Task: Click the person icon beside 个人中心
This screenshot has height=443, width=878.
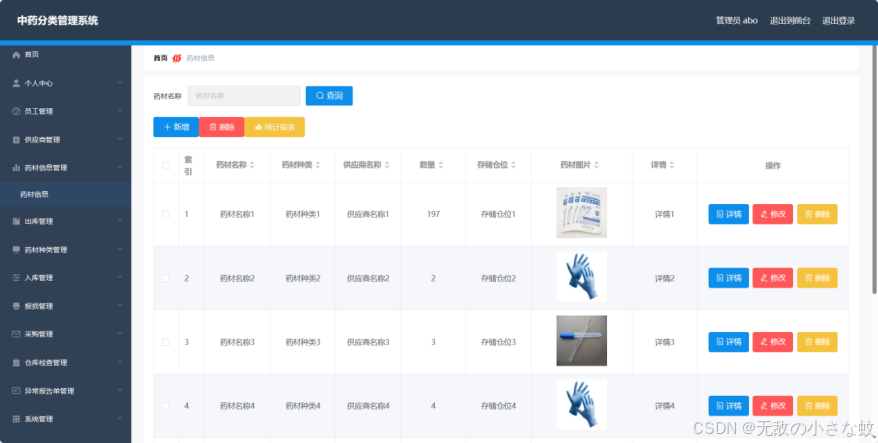Action: pos(16,83)
